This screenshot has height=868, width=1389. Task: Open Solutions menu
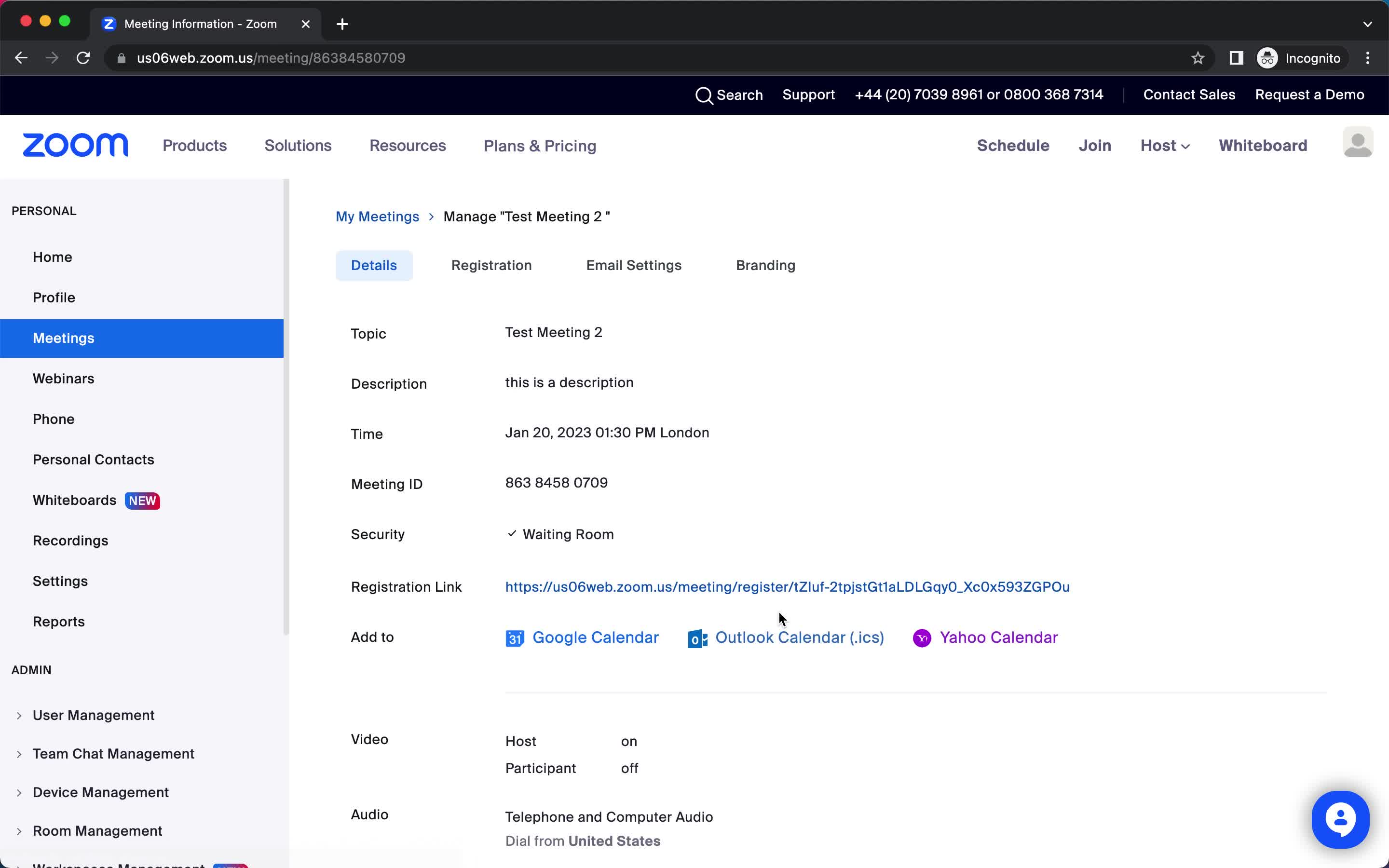point(298,146)
